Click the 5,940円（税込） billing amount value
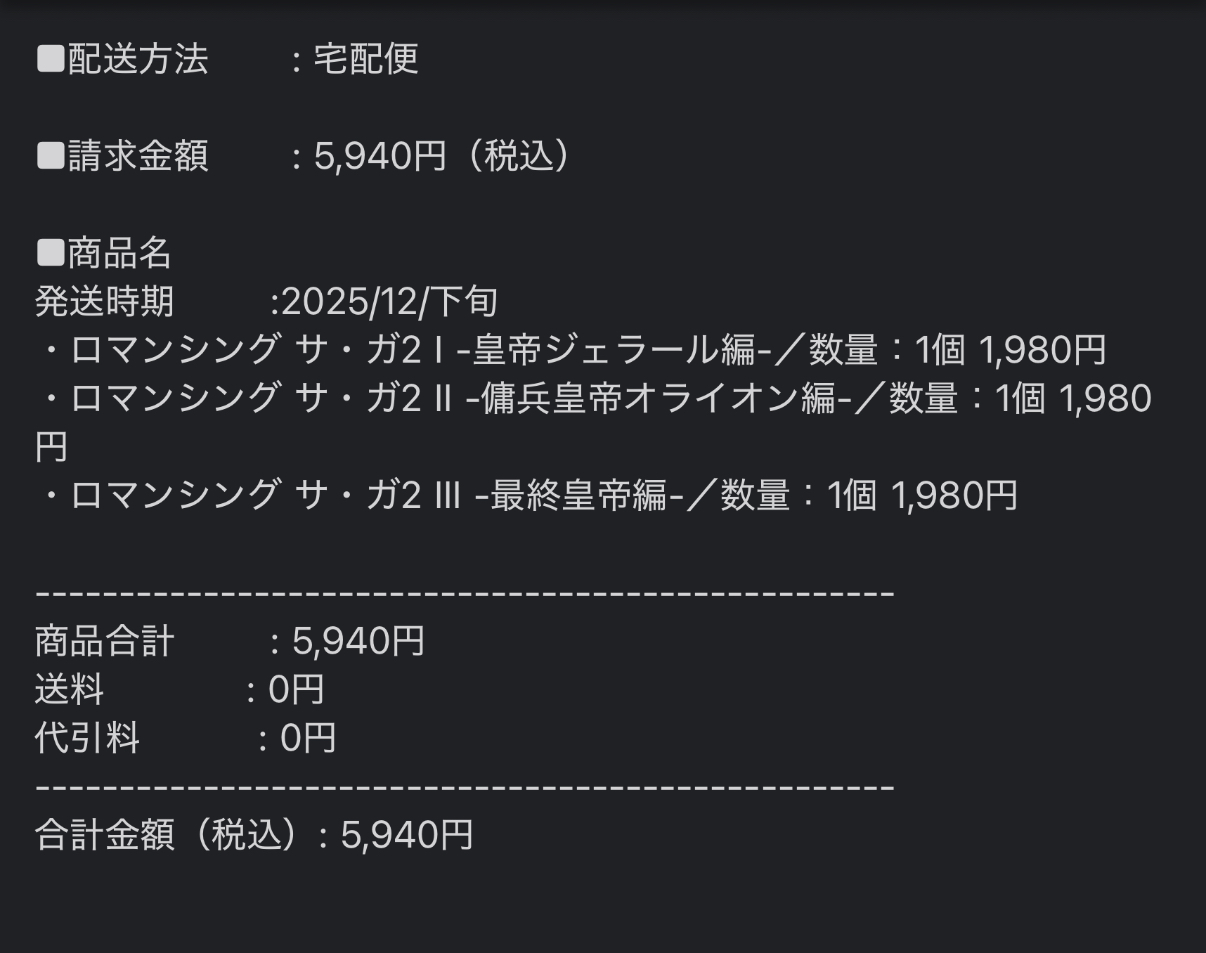 (442, 157)
